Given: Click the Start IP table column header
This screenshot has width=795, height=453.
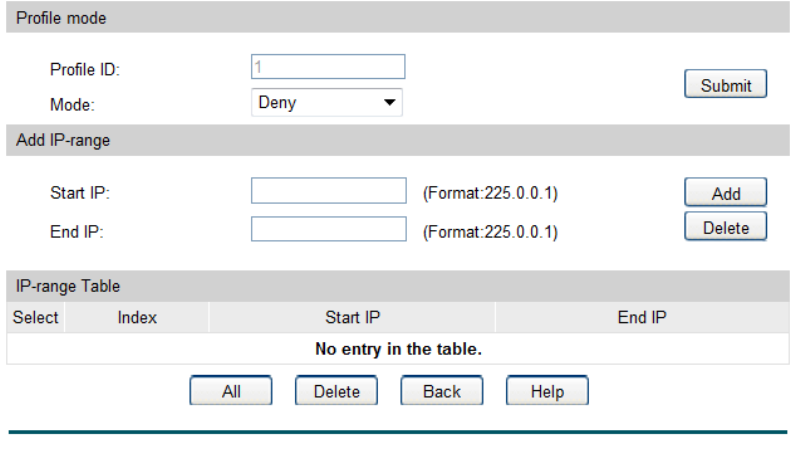Looking at the screenshot, I should 352,318.
